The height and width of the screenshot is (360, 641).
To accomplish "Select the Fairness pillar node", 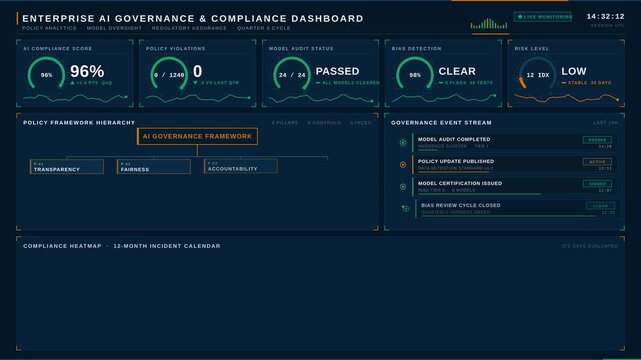I will click(x=154, y=167).
